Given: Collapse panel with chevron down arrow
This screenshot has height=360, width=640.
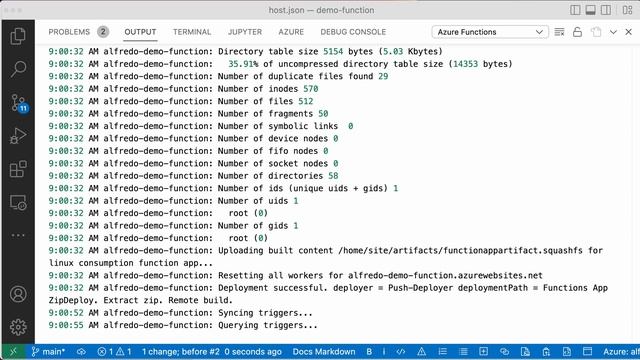Looking at the screenshot, I should pyautogui.click(x=613, y=32).
